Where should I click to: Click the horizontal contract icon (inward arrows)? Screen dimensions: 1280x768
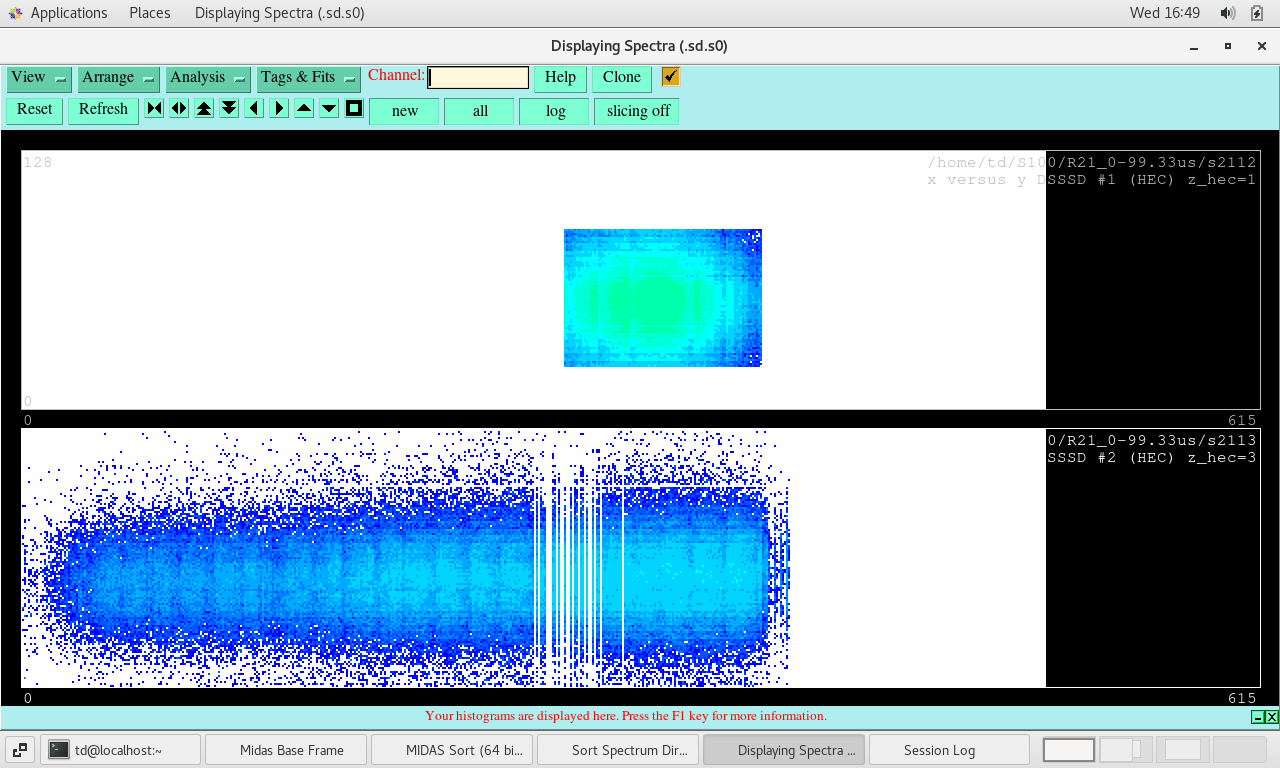(x=154, y=109)
